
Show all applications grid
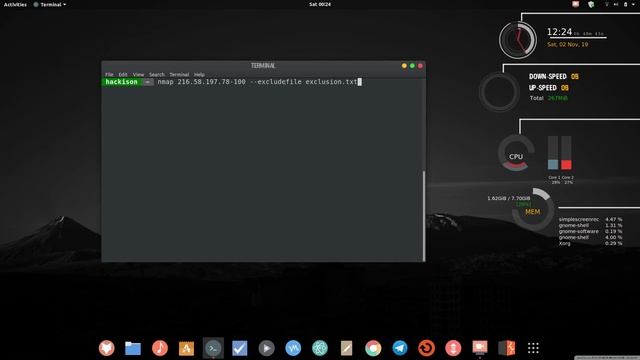[533, 348]
